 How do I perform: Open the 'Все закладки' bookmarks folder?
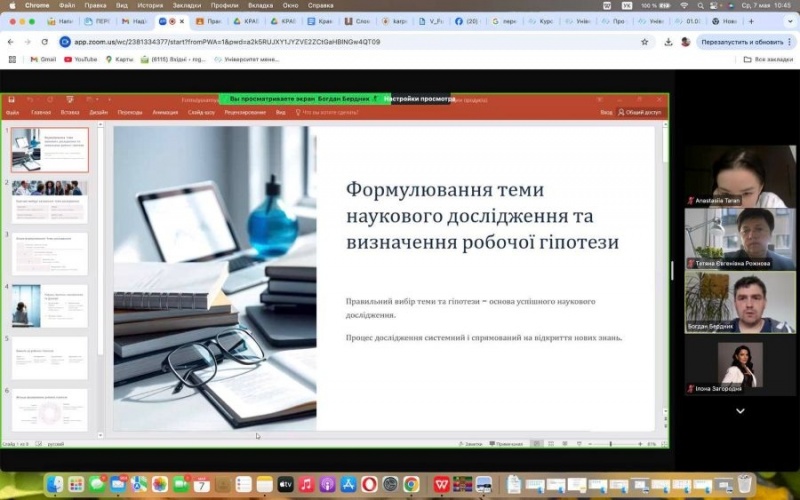[768, 59]
